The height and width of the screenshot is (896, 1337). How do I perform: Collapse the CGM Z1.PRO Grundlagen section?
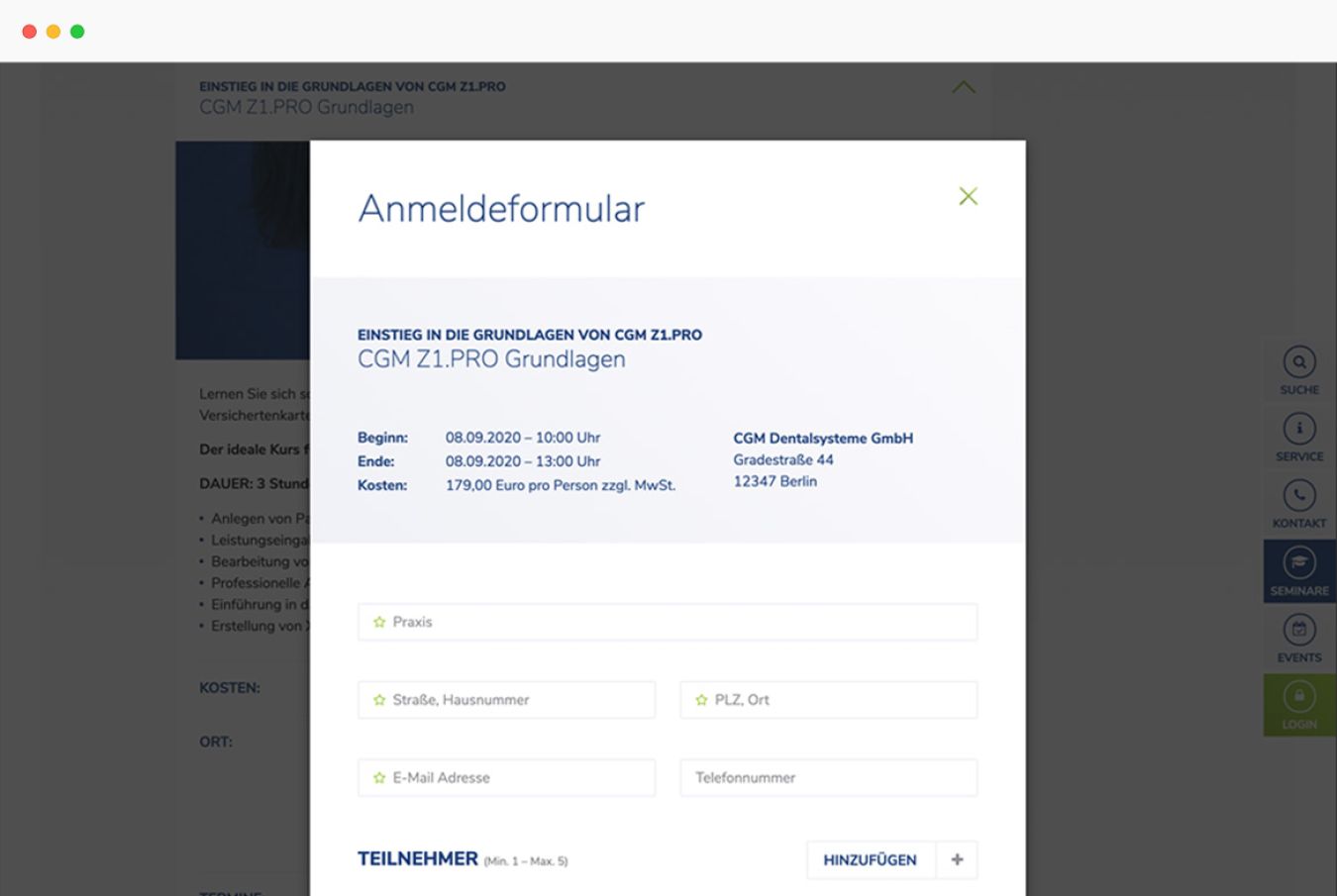(963, 88)
